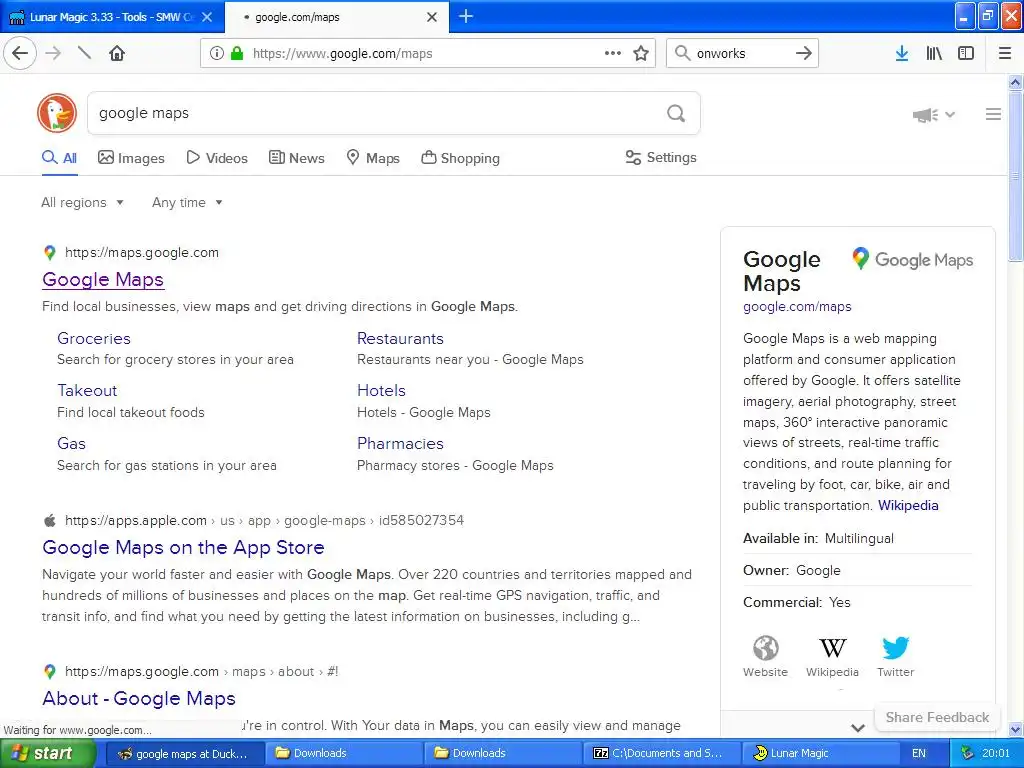Toggle the sidebar view icon
Image resolution: width=1024 pixels, height=768 pixels.
tap(966, 54)
